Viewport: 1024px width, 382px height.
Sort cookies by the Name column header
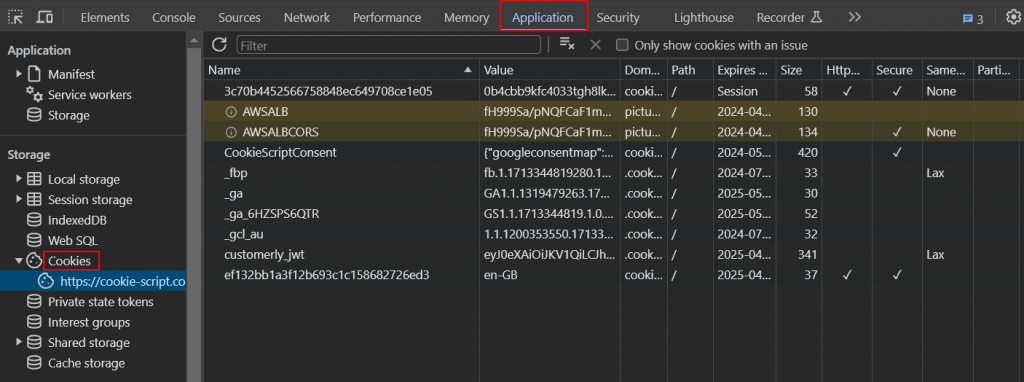342,70
